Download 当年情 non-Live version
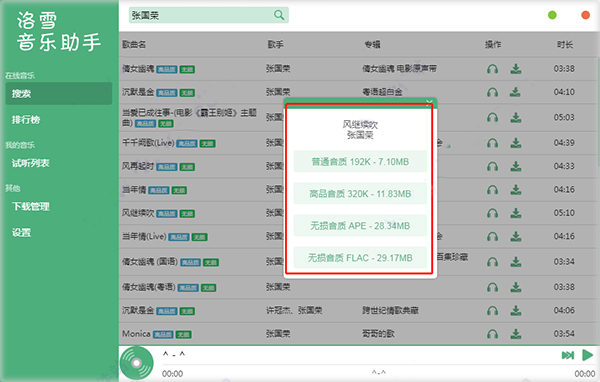This screenshot has height=382, width=600. (516, 190)
